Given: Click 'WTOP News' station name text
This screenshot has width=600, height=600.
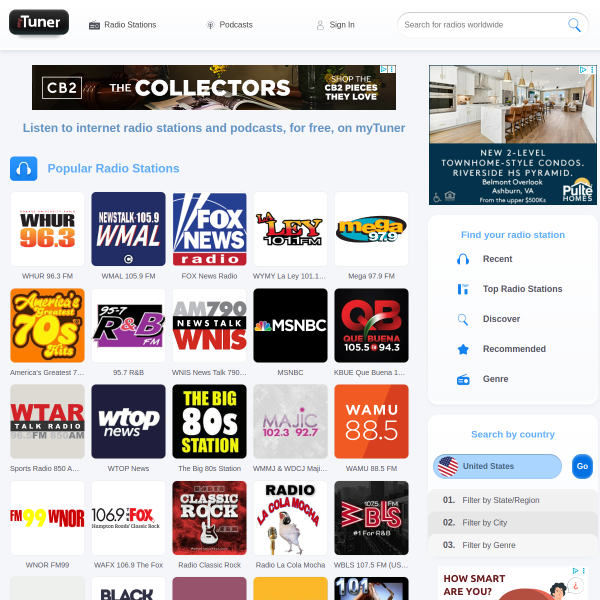Looking at the screenshot, I should point(129,469).
